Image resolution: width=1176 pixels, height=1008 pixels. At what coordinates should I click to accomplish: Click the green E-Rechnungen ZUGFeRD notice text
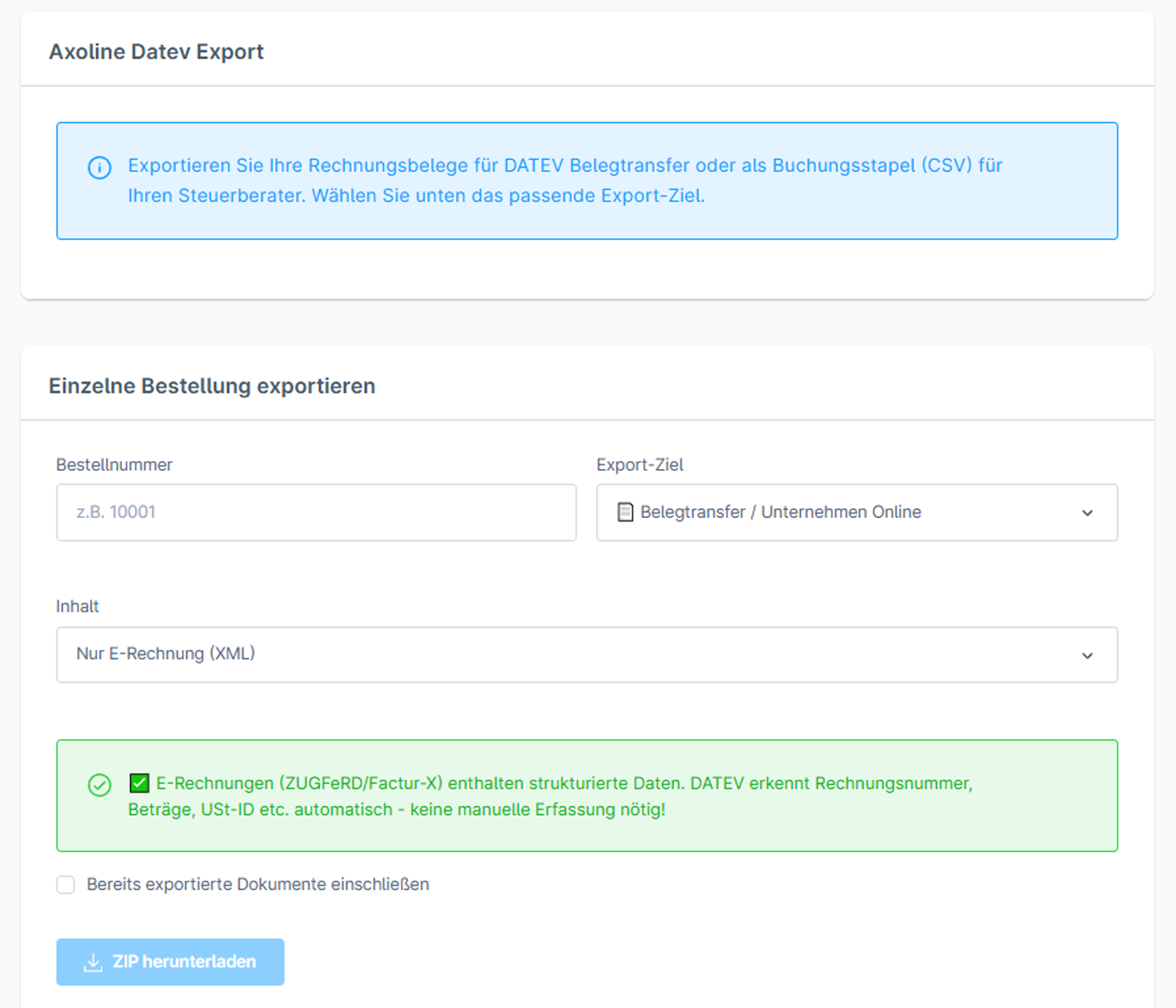551,796
